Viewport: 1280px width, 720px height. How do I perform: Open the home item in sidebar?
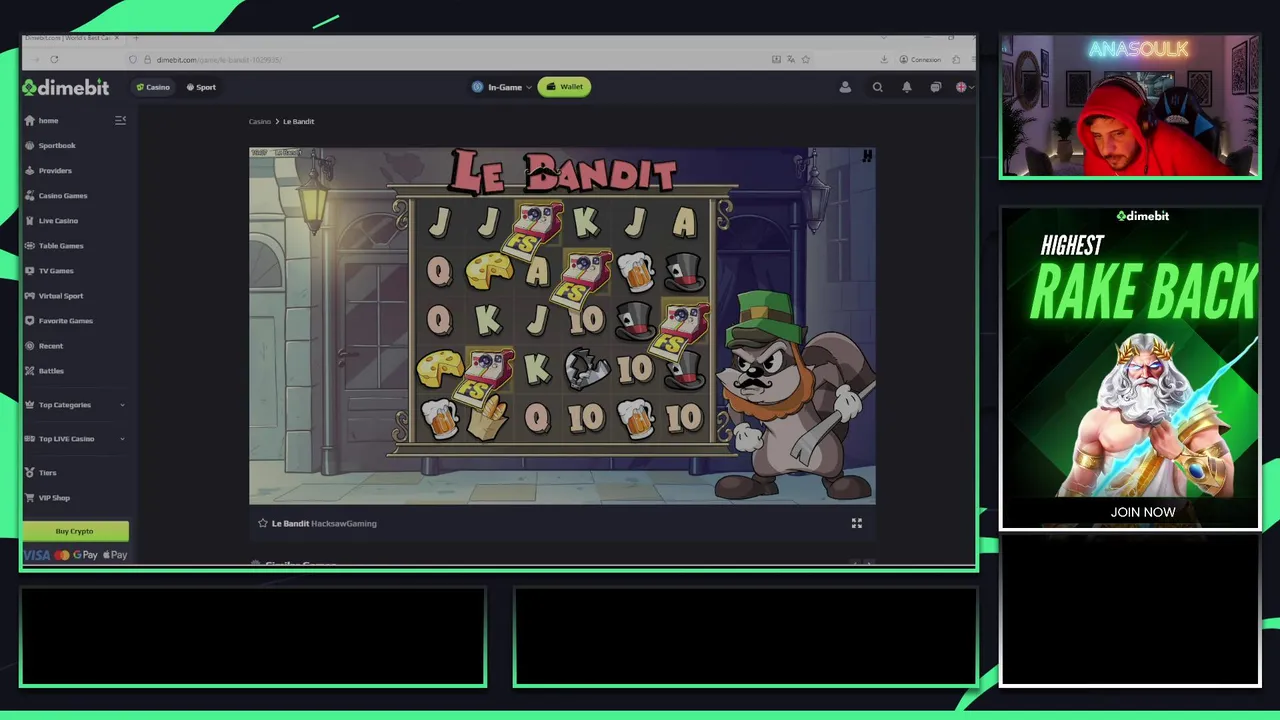(x=43, y=120)
